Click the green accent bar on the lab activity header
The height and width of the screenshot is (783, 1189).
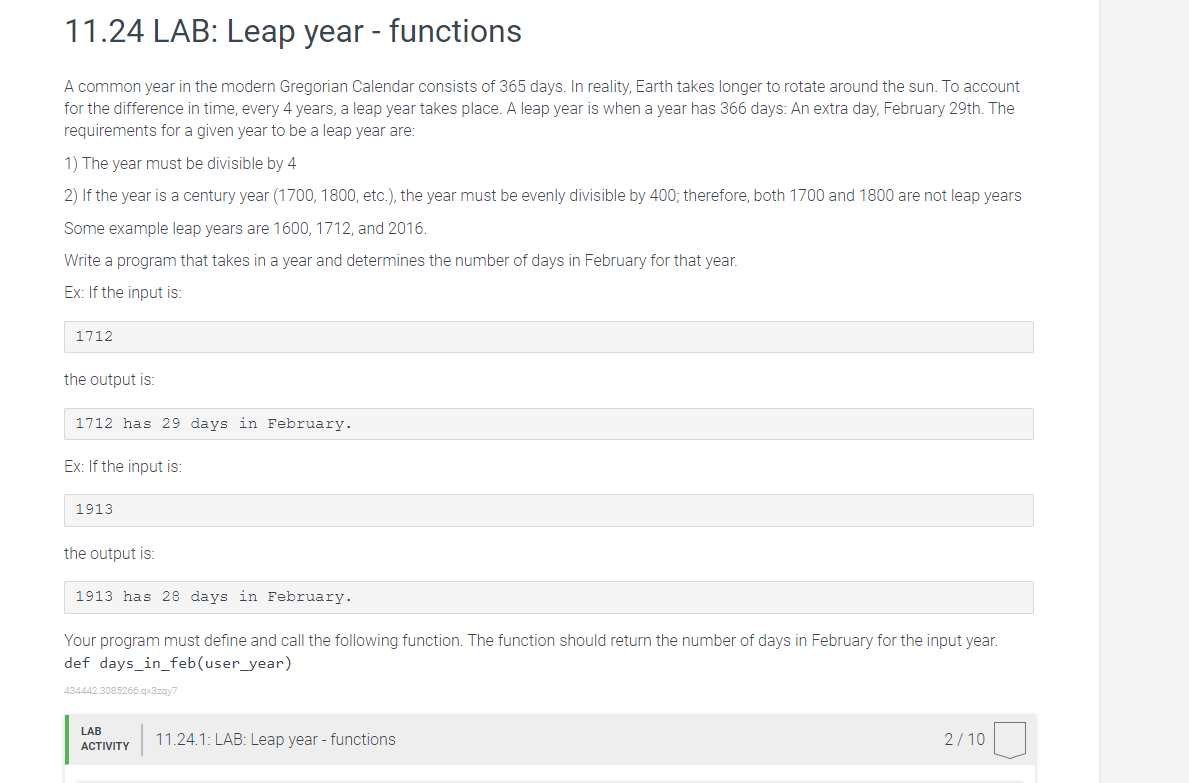click(x=67, y=740)
